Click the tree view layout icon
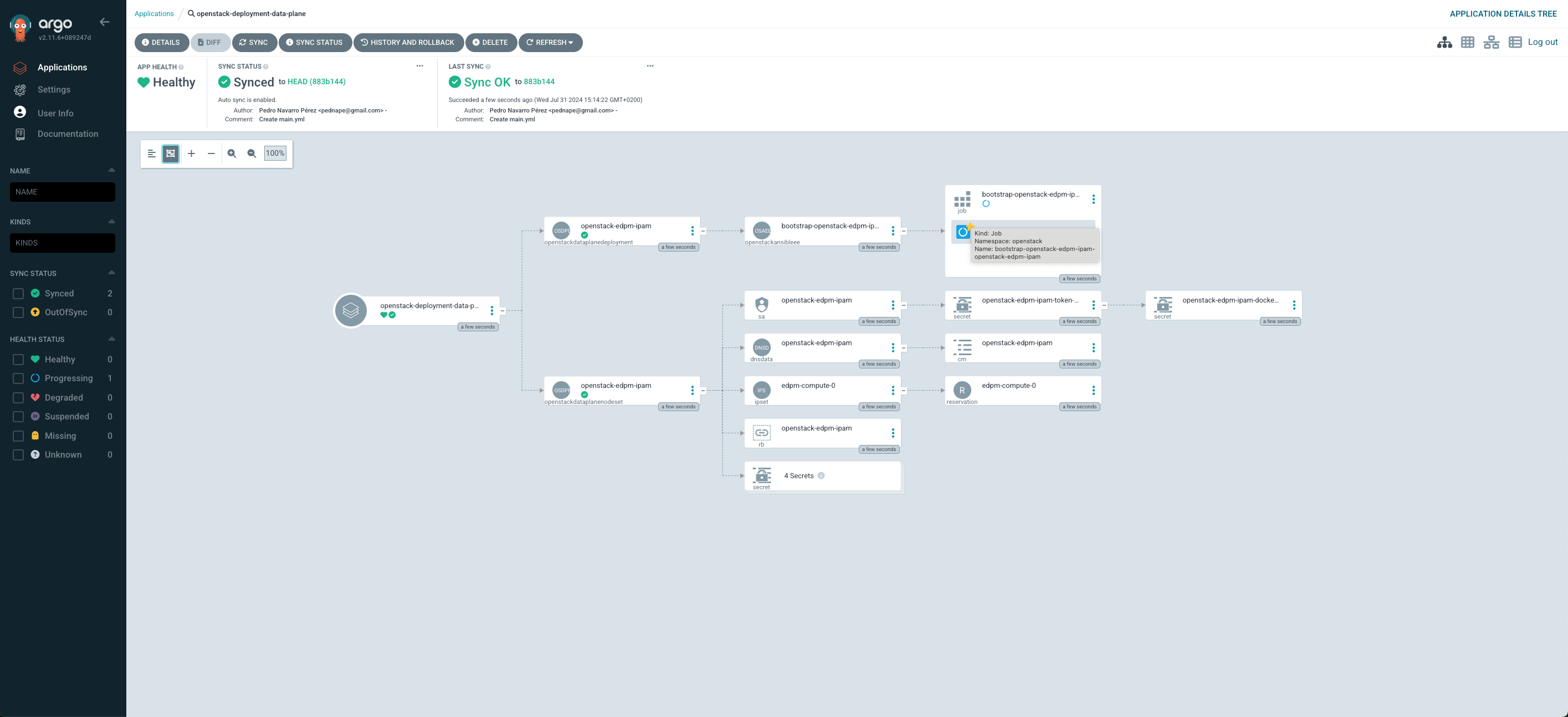Viewport: 1568px width, 717px height. pyautogui.click(x=1443, y=42)
